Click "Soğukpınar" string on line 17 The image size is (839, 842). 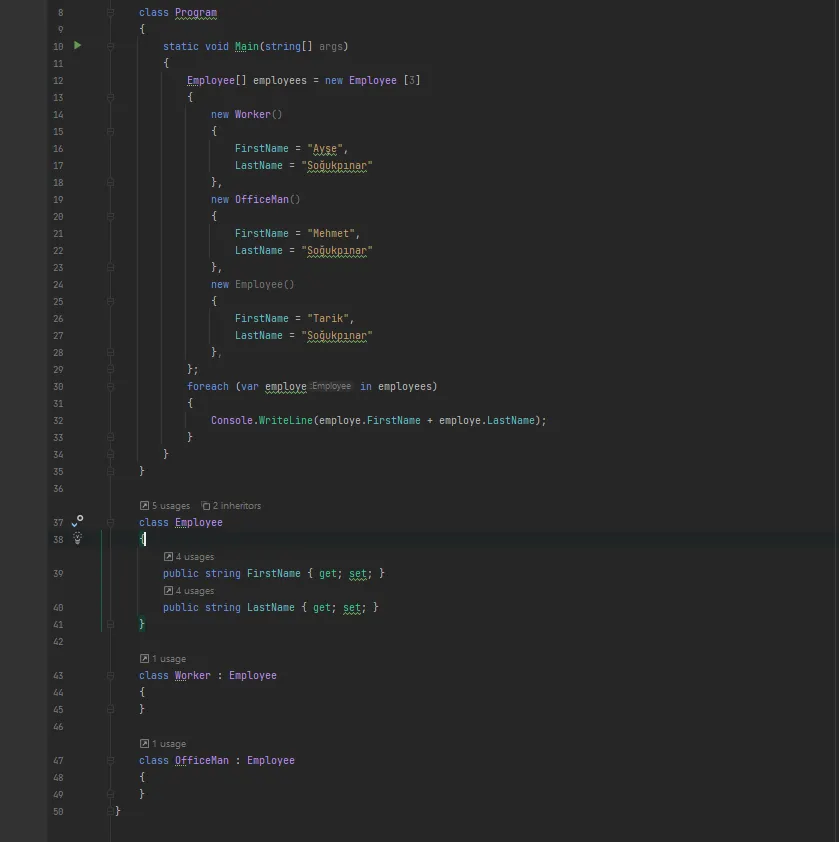[337, 165]
